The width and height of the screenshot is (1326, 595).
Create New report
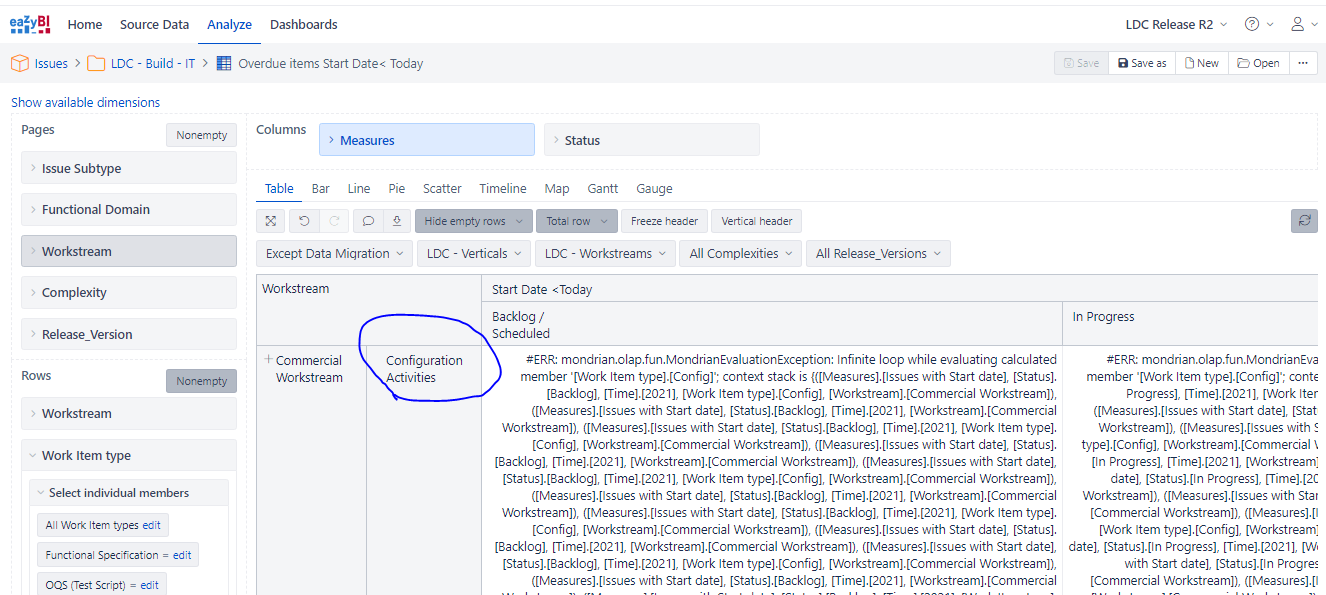pyautogui.click(x=1202, y=63)
